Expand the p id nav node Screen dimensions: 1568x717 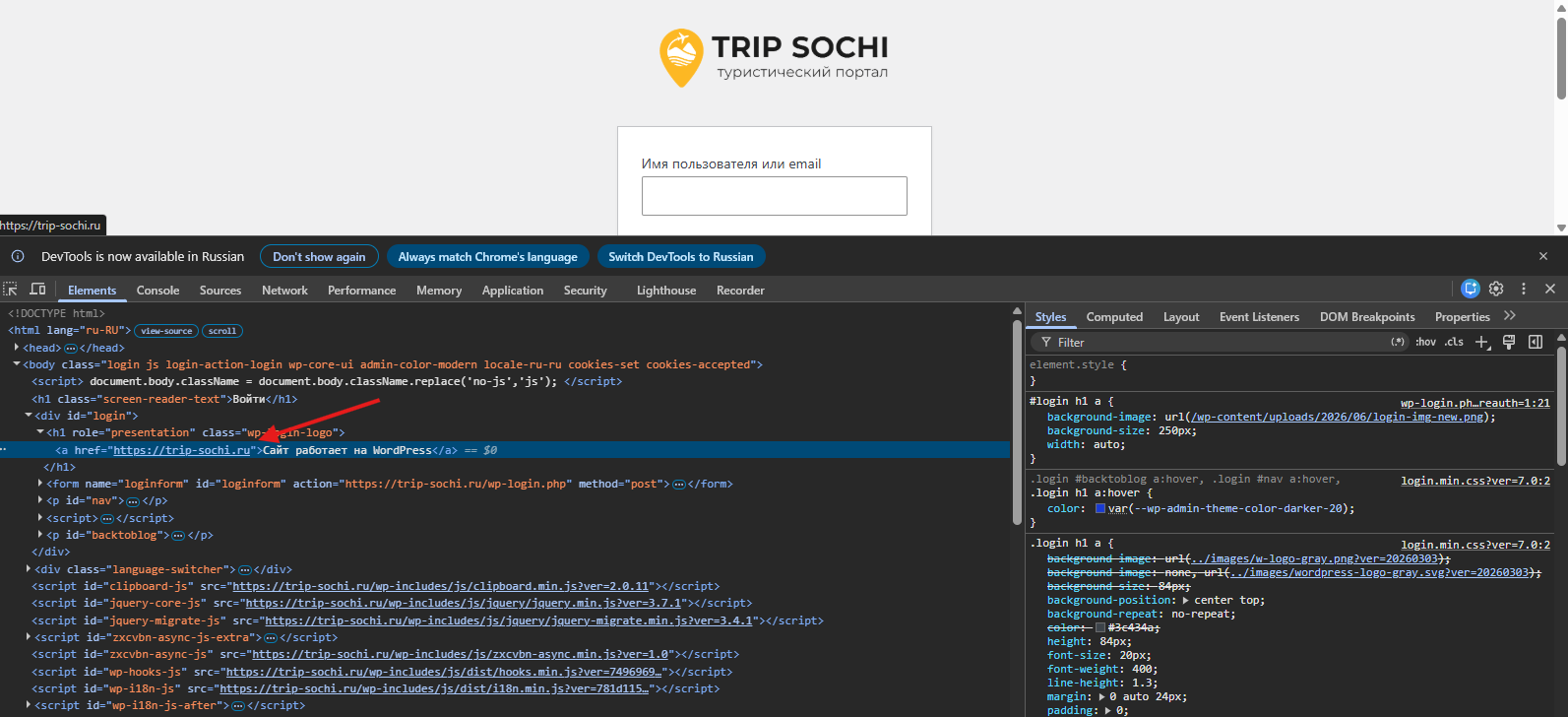(x=40, y=500)
